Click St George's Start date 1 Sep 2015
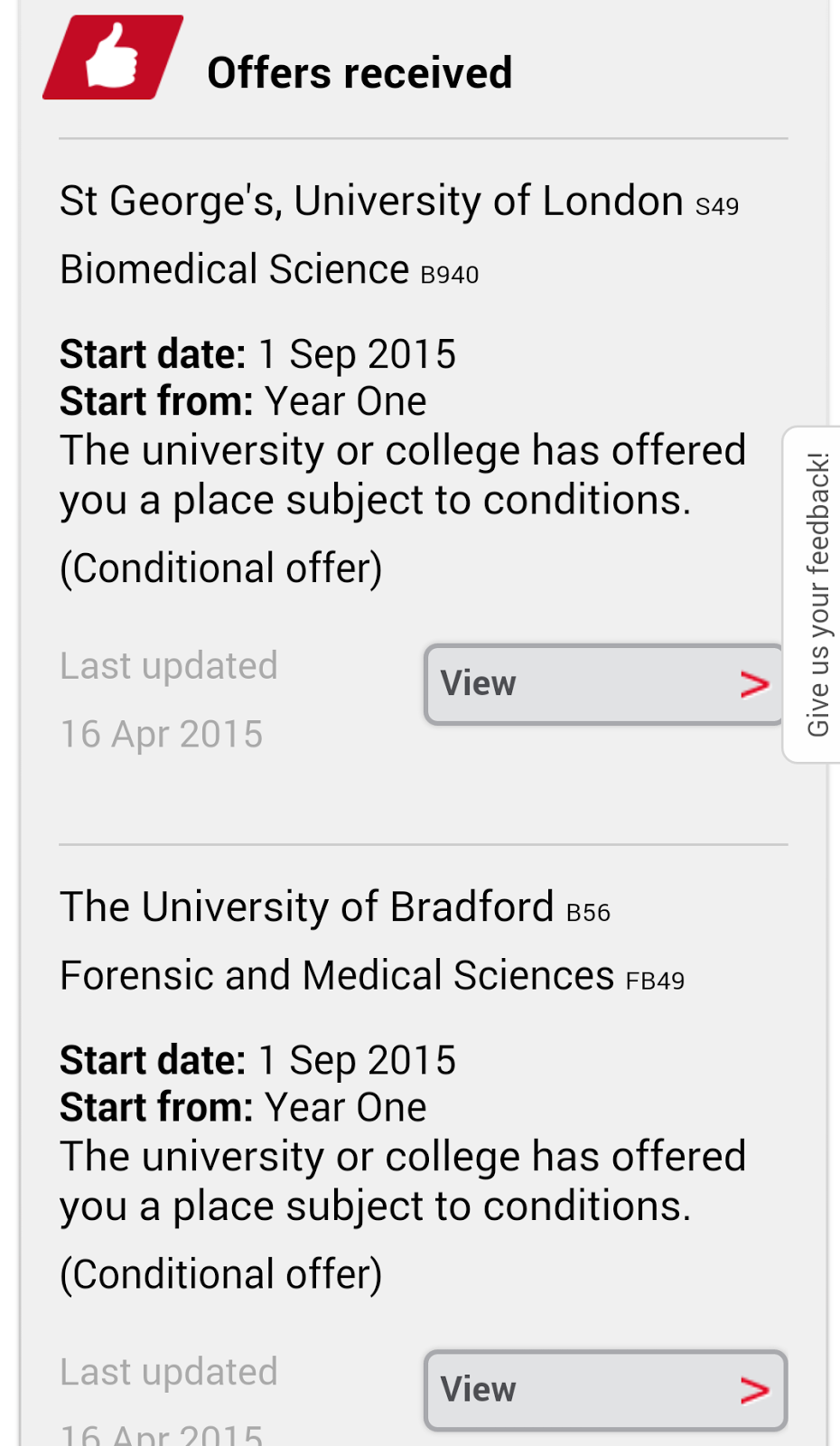Viewport: 840px width, 1446px height. (257, 354)
